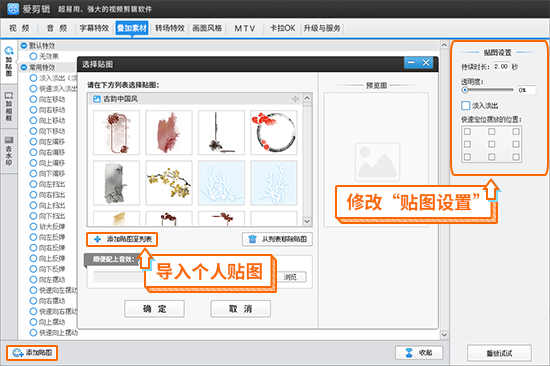Switch to the 音频 tab
This screenshot has height=366, width=550.
click(57, 28)
